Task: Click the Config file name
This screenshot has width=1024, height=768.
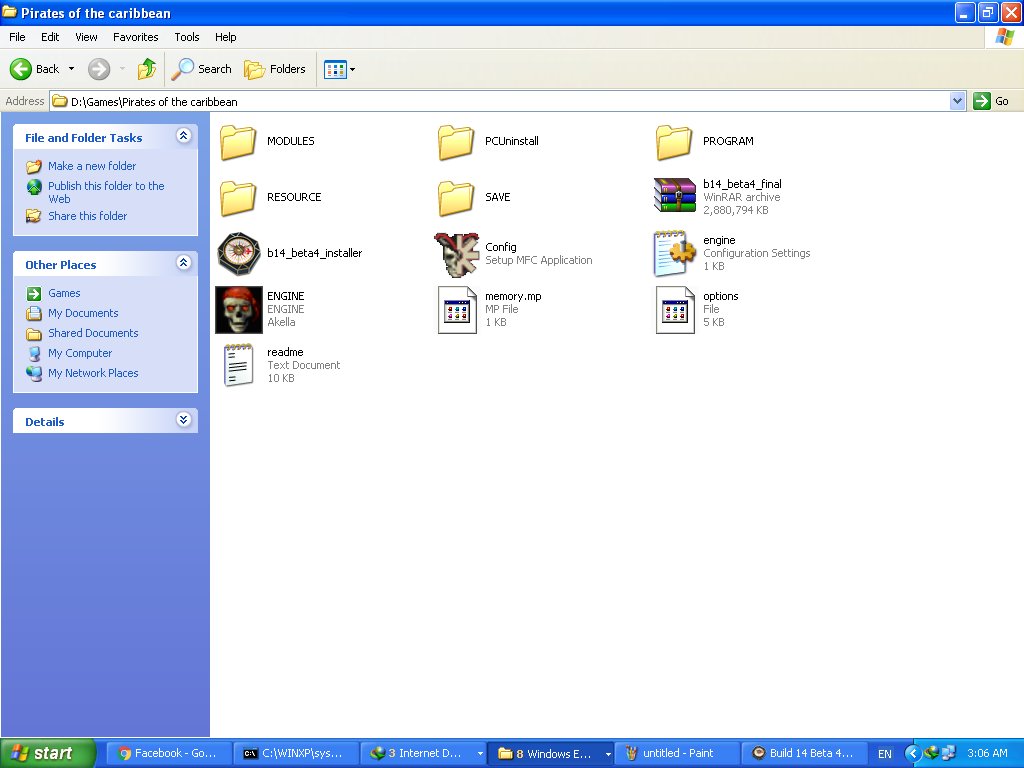Action: click(501, 247)
